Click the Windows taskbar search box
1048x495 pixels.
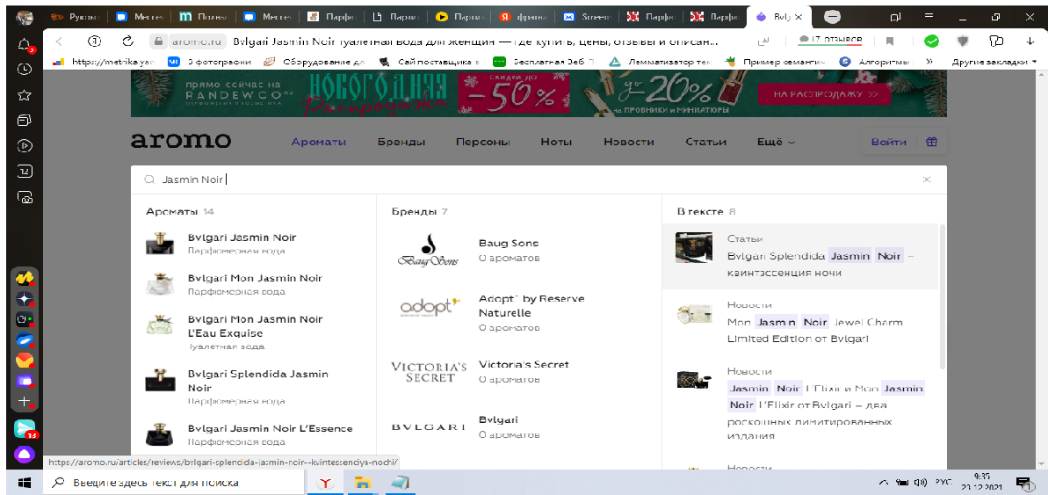(172, 482)
